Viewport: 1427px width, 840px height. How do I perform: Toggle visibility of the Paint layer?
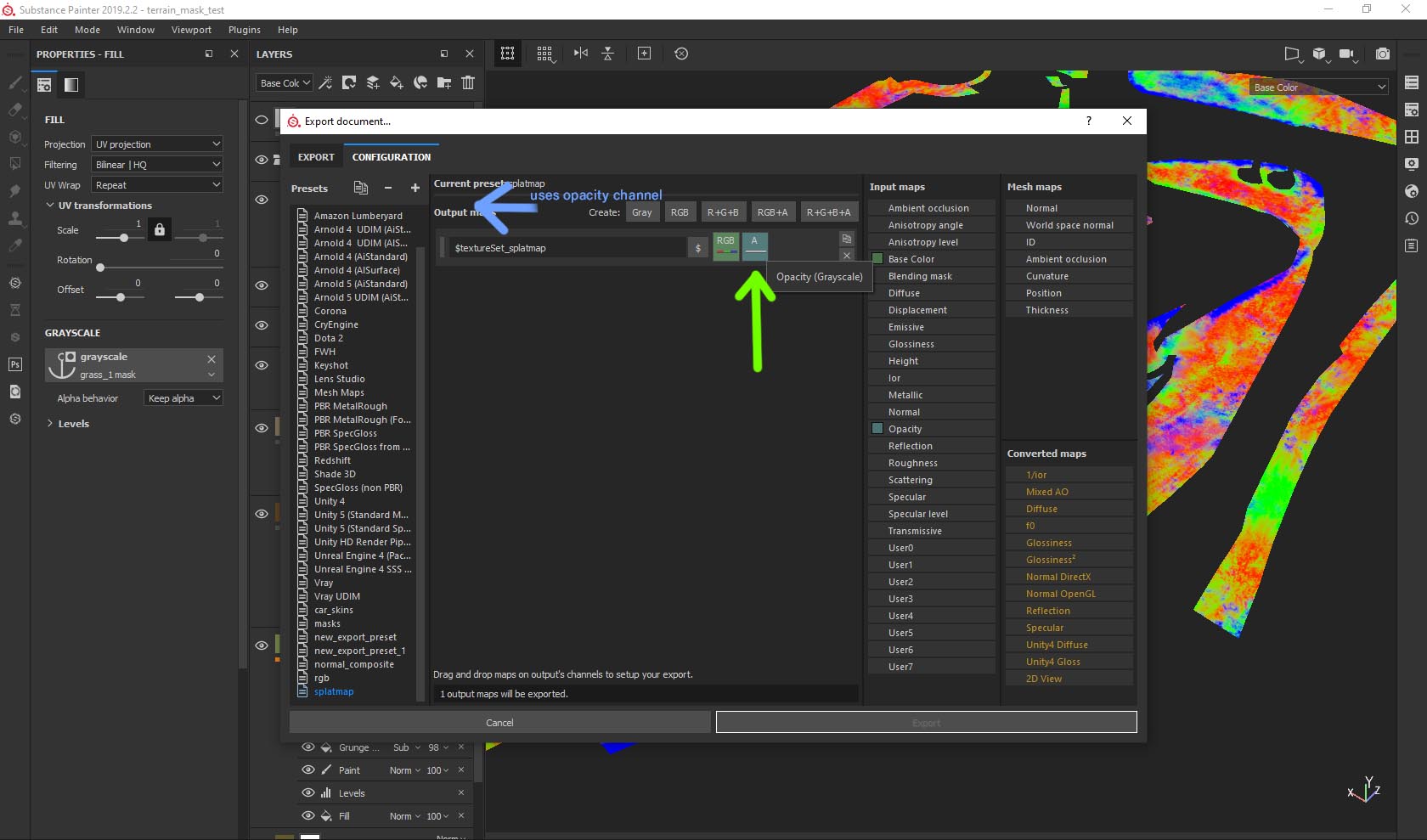click(308, 770)
